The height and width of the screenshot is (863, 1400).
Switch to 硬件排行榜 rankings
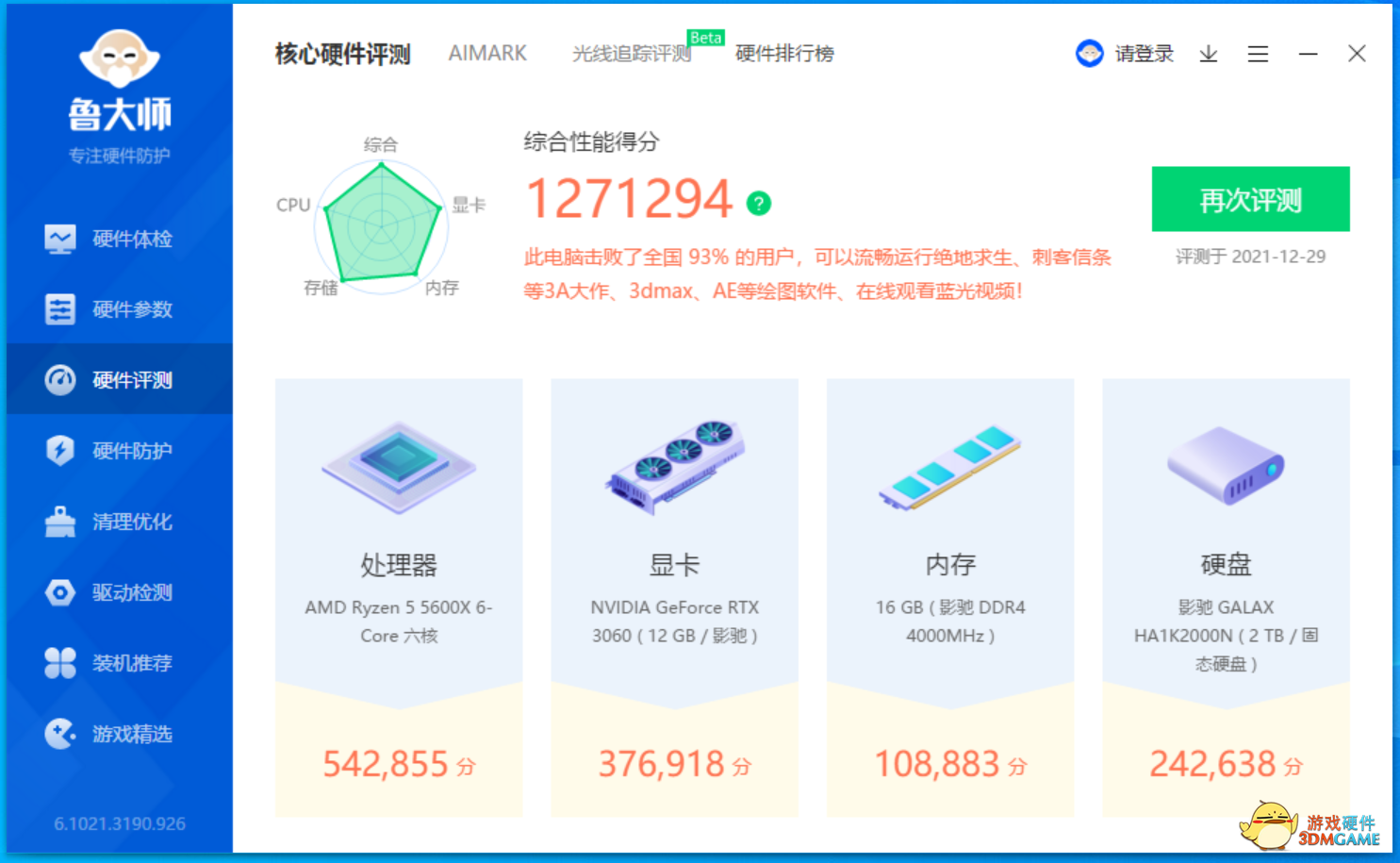pos(783,53)
